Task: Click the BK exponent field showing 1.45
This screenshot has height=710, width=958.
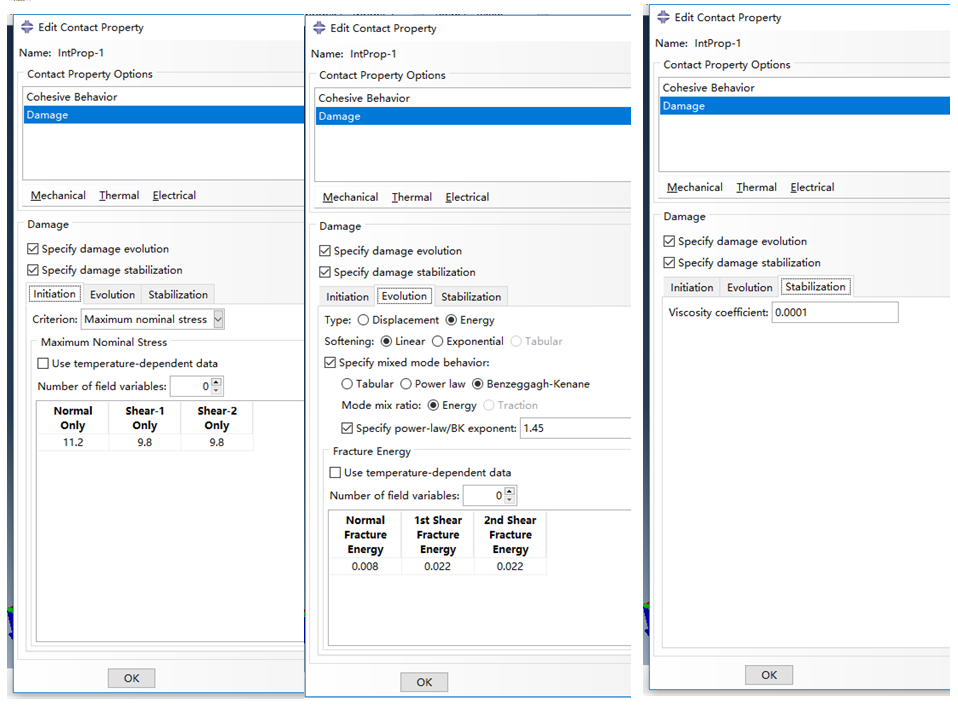Action: pyautogui.click(x=575, y=428)
